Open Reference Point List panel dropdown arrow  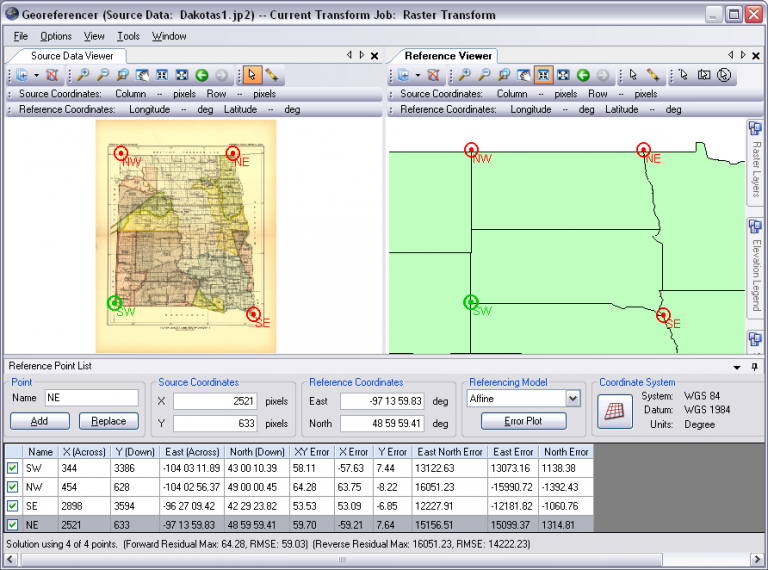pyautogui.click(x=737, y=367)
